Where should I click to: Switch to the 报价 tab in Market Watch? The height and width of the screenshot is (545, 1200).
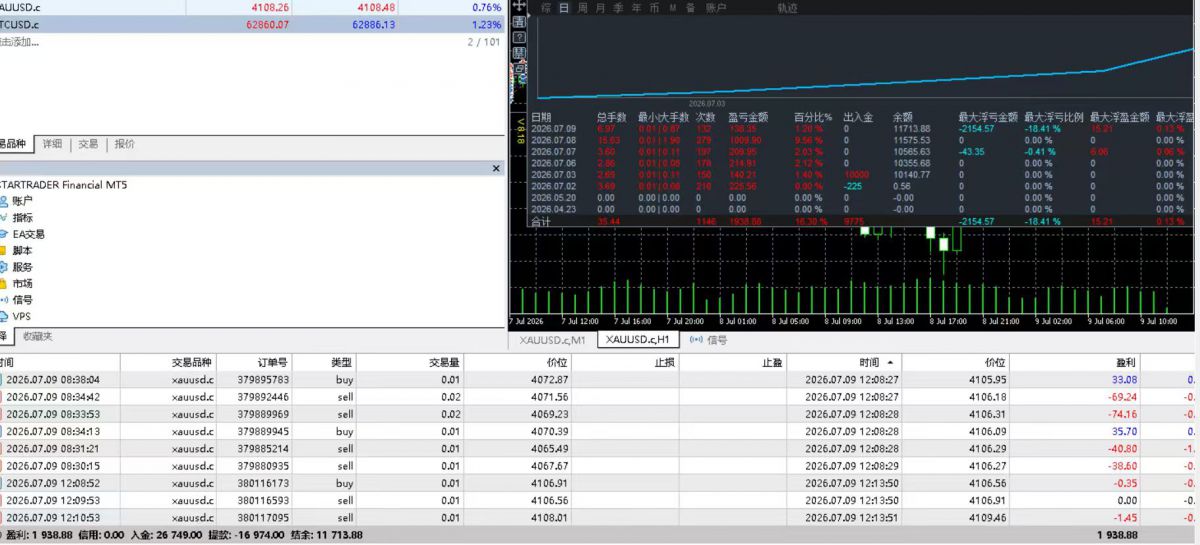tap(125, 144)
